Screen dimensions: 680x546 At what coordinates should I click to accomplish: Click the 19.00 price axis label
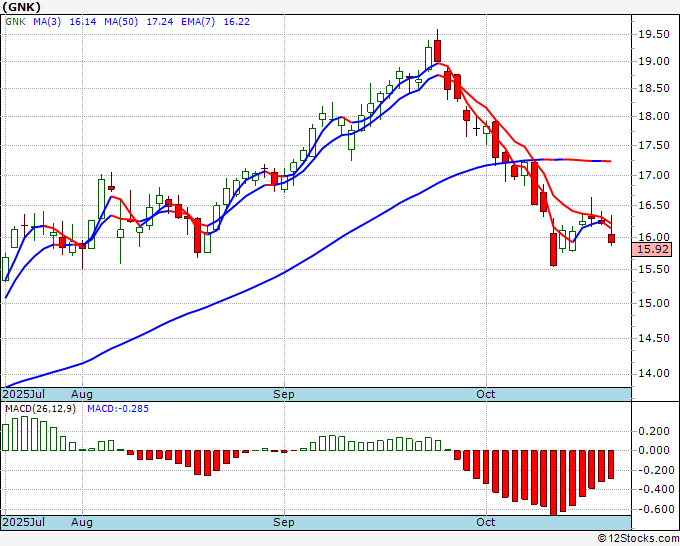[x=654, y=61]
